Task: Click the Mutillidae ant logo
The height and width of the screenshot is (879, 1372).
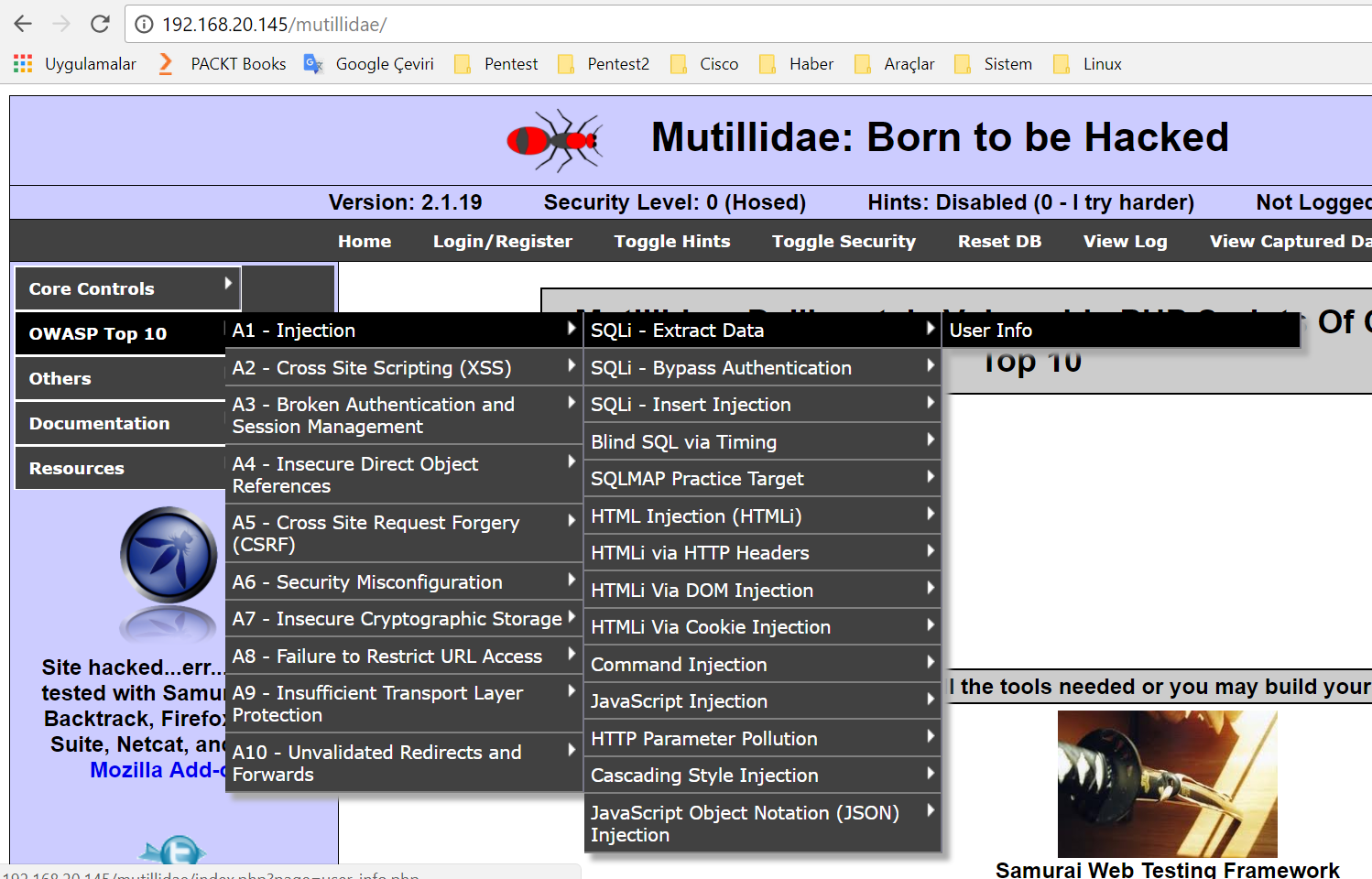Action: coord(555,140)
